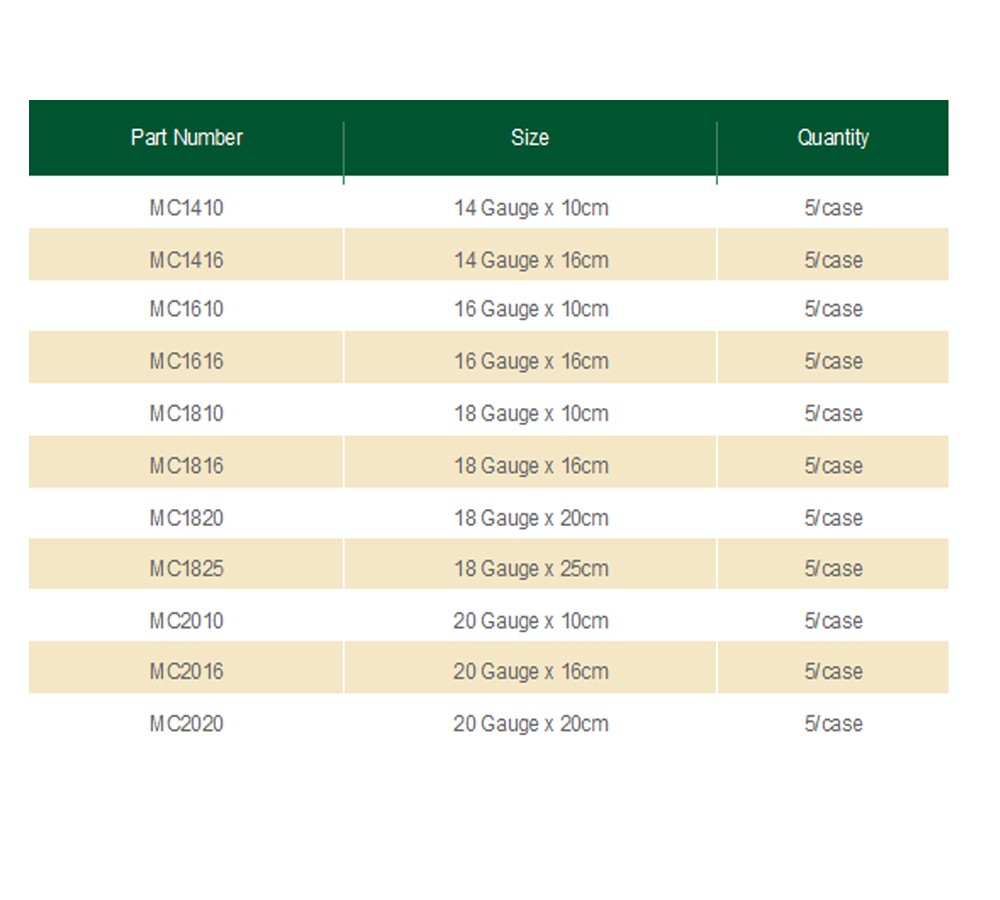This screenshot has width=1000, height=900.
Task: Click the Part Number column header
Action: pos(187,138)
